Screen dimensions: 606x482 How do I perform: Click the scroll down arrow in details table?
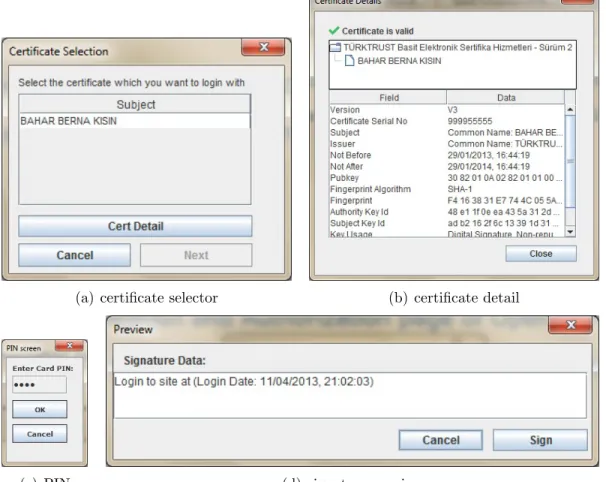[570, 232]
